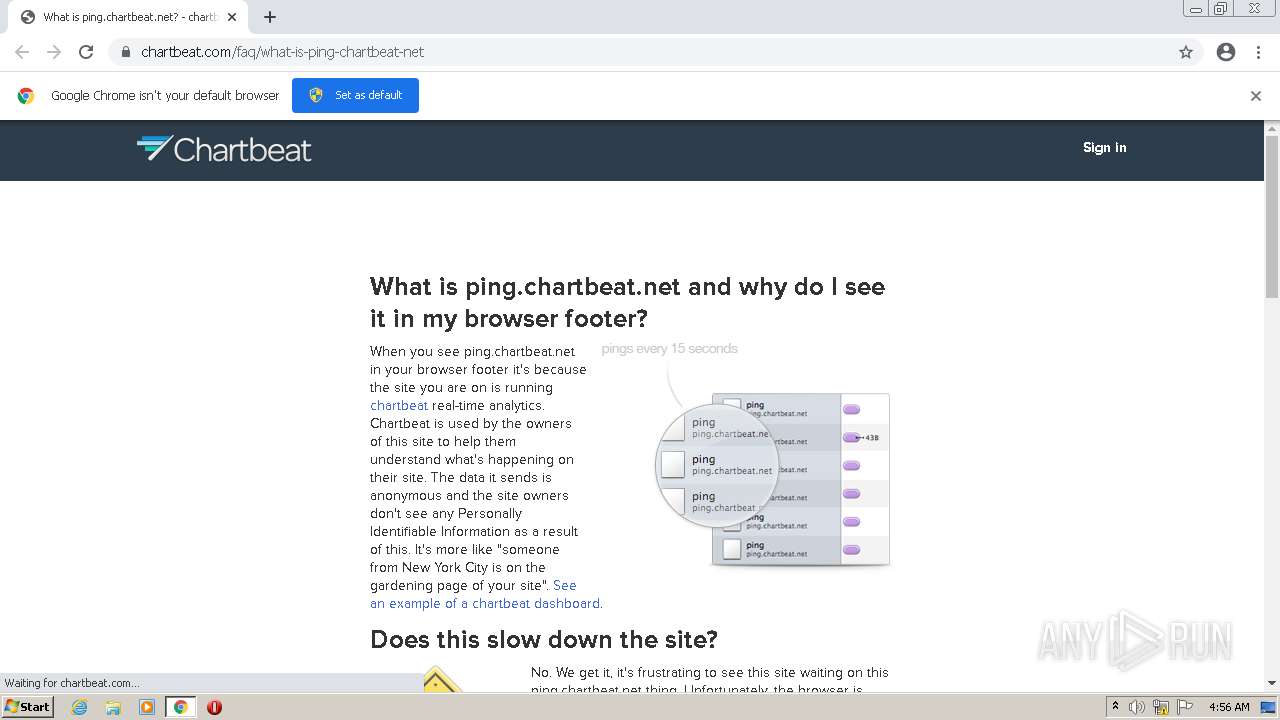1280x720 pixels.
Task: Bookmark this page with the star icon
Action: [1186, 52]
